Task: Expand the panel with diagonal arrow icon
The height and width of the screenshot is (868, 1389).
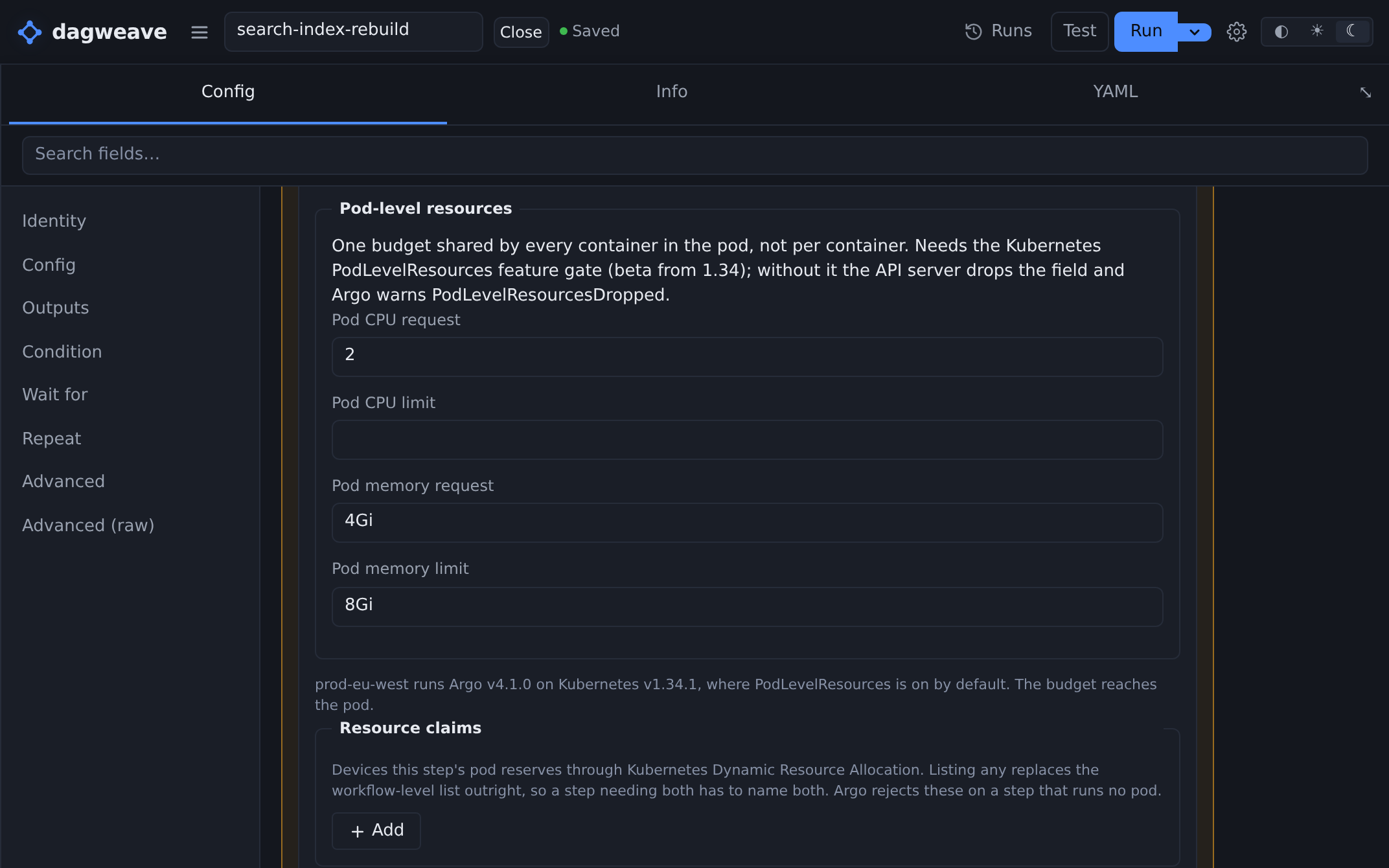Action: pyautogui.click(x=1366, y=93)
